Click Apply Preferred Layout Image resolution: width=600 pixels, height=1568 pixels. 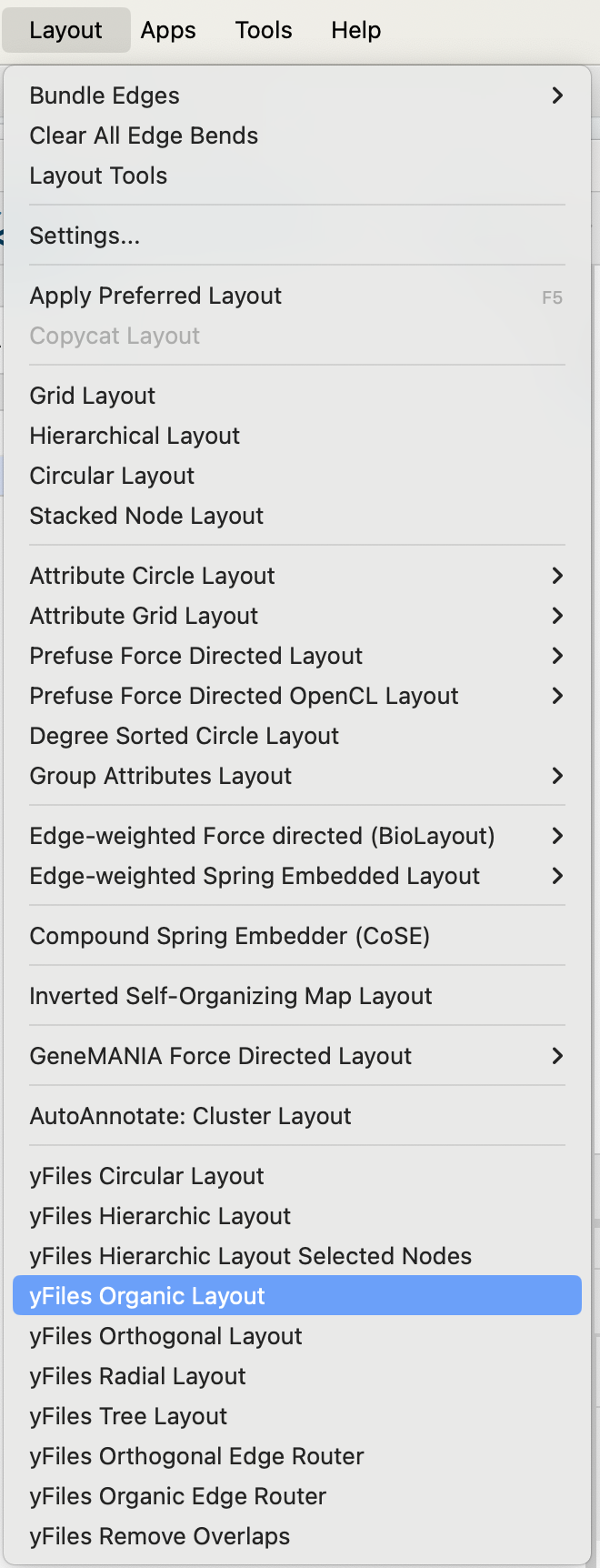pyautogui.click(x=155, y=296)
